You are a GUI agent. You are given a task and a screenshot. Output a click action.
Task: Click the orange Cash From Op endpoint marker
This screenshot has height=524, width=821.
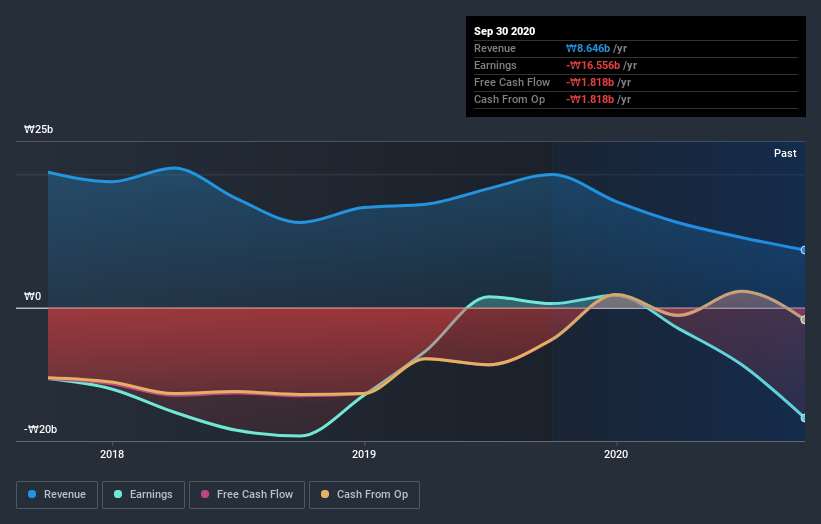click(x=804, y=320)
